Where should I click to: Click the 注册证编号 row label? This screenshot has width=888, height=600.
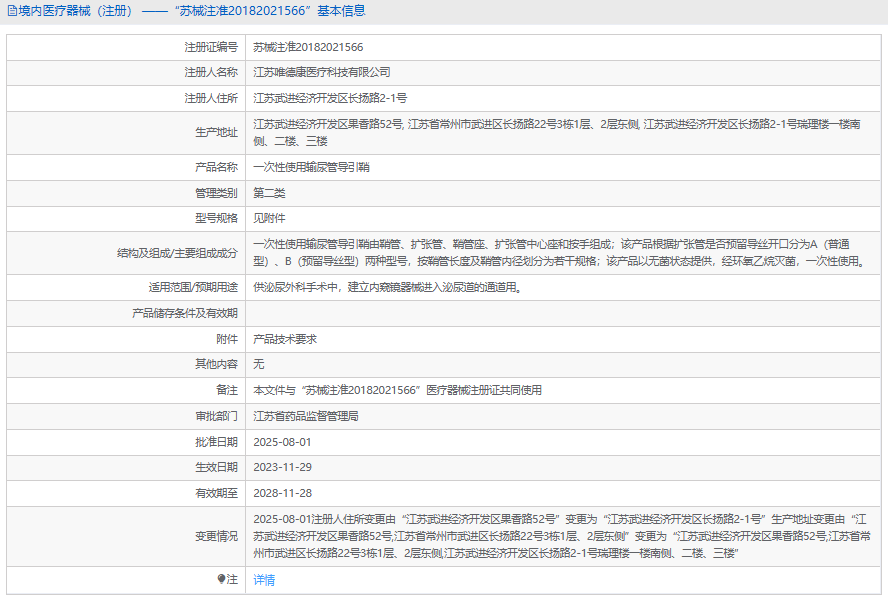click(x=211, y=47)
